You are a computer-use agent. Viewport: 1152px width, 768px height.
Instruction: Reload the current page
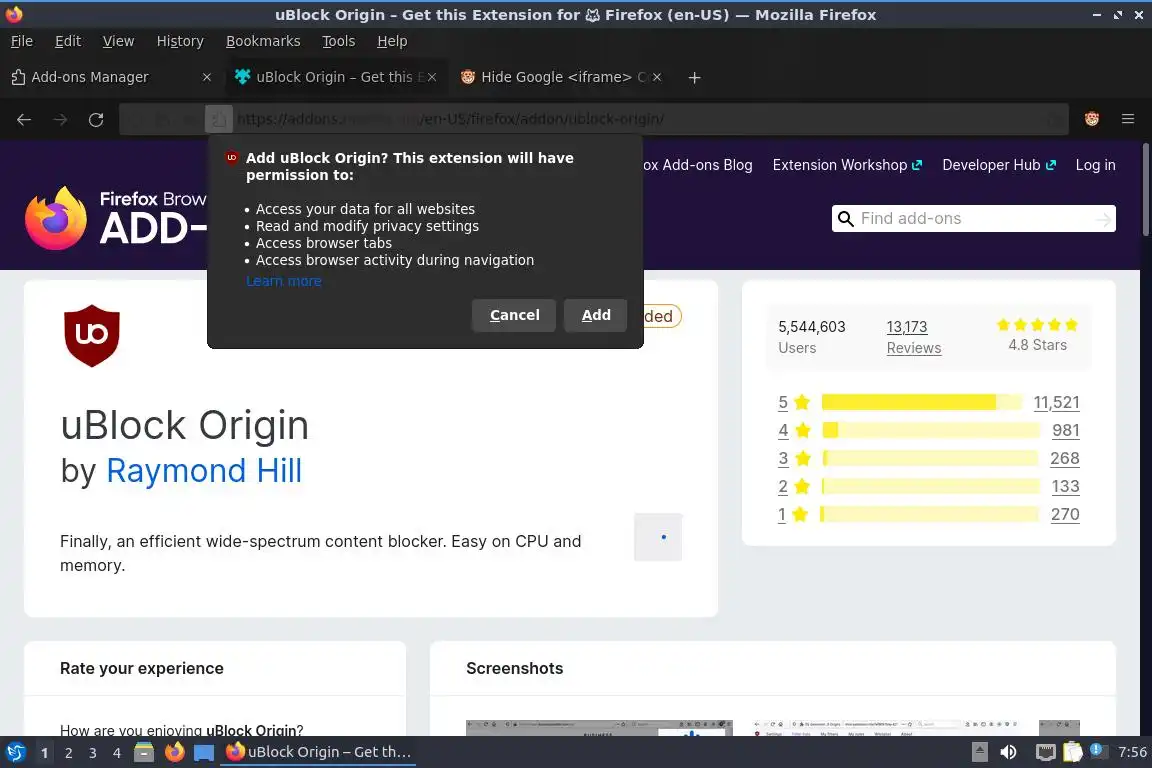point(96,120)
